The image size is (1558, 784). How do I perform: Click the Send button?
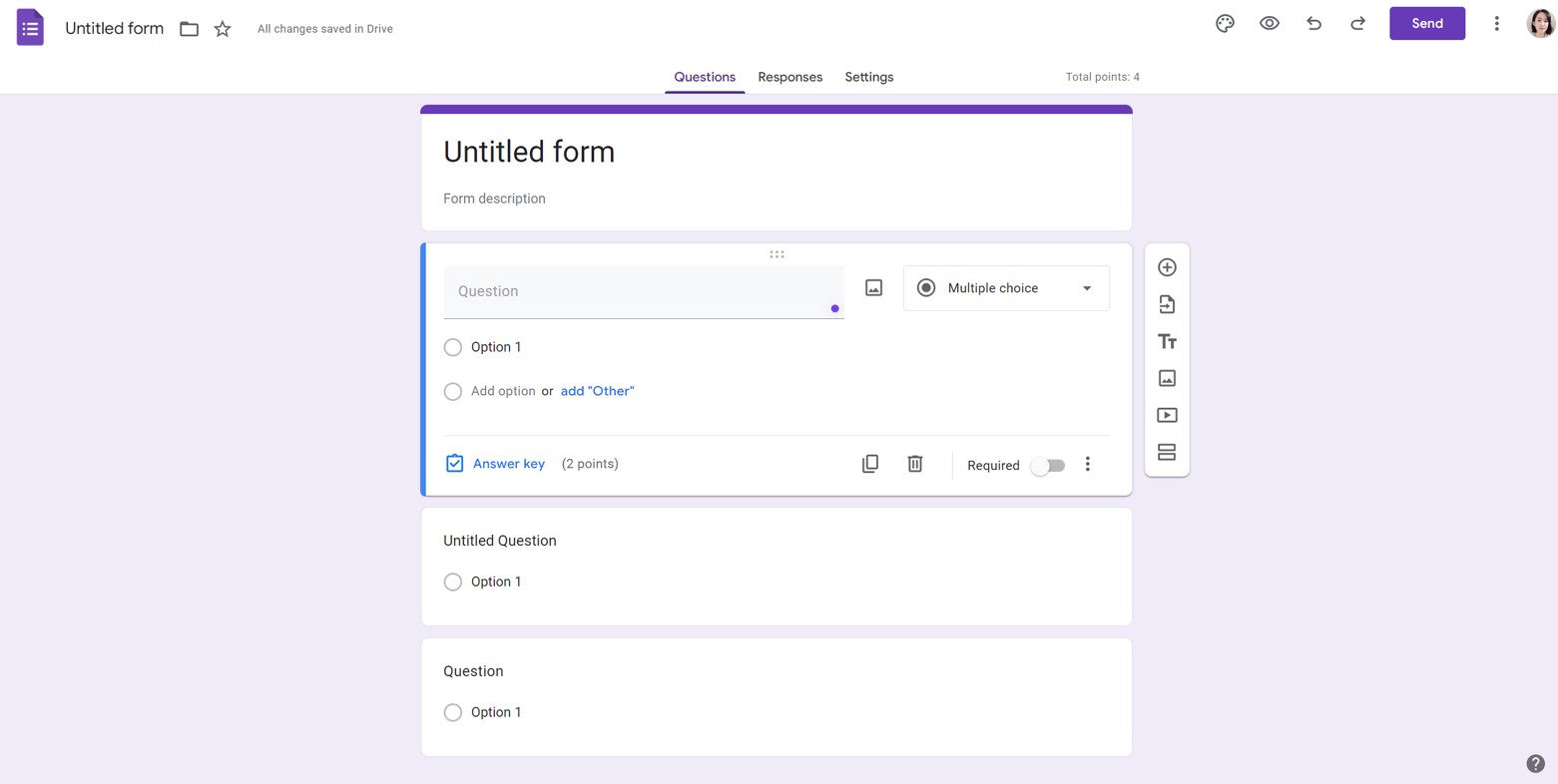click(1426, 24)
